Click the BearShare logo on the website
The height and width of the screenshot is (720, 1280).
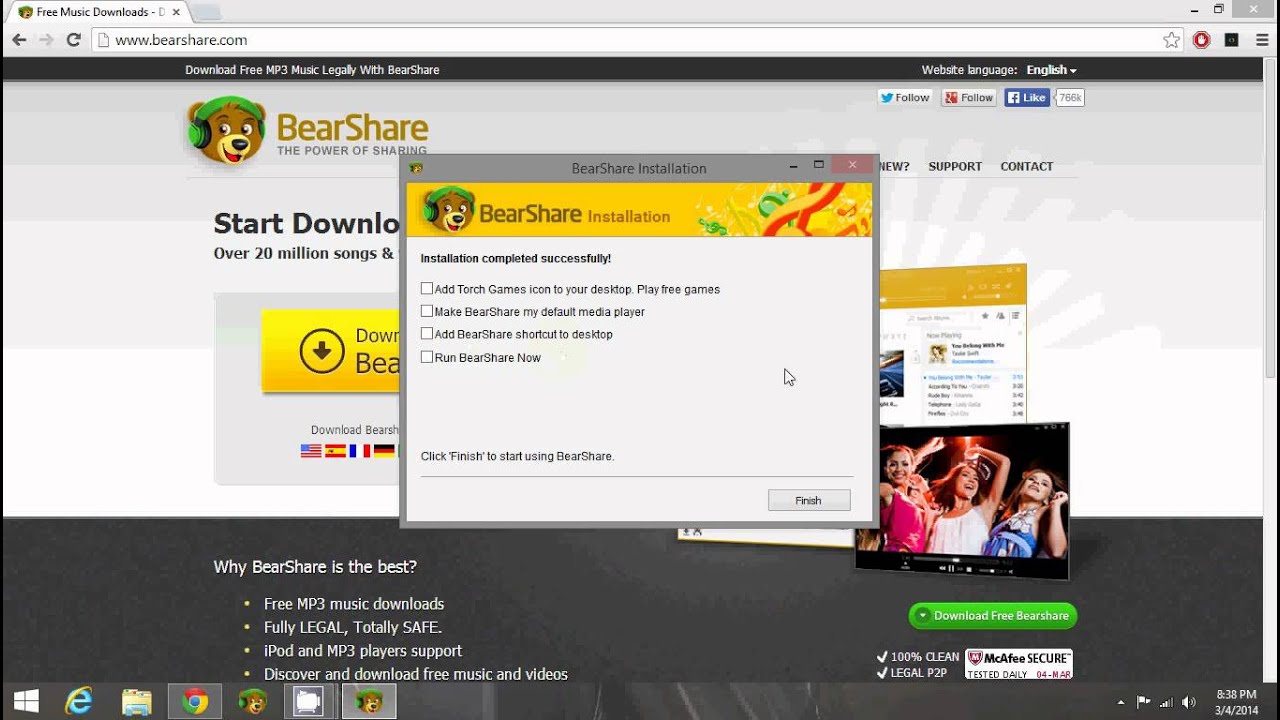307,130
